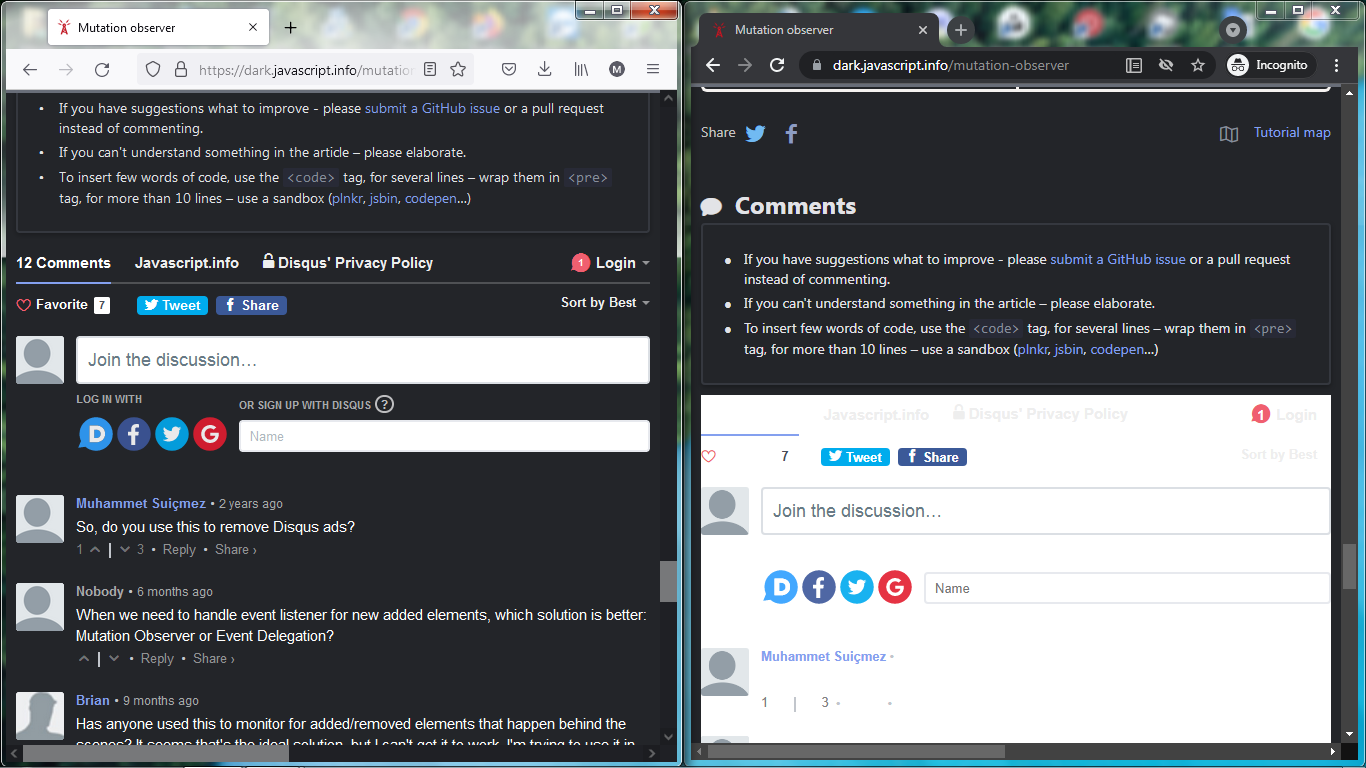Click the Firefox account avatar icon

(617, 70)
